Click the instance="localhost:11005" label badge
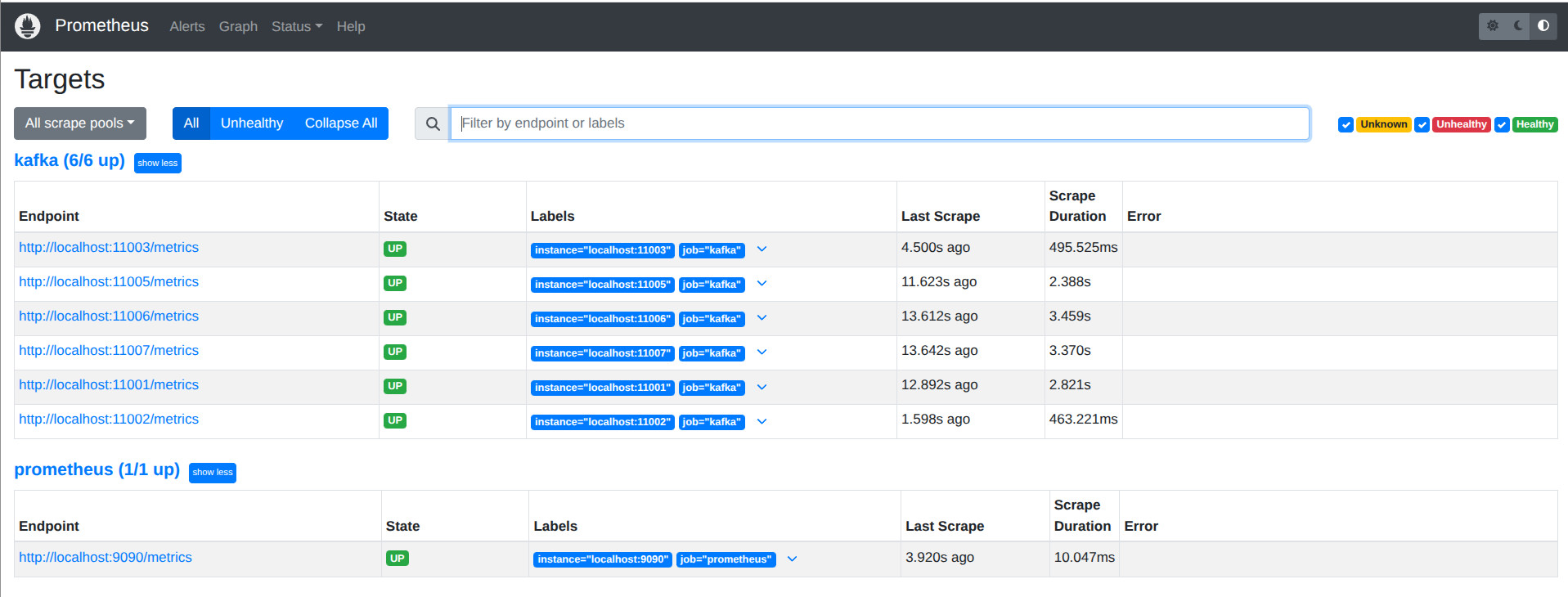Image resolution: width=1568 pixels, height=597 pixels. (603, 285)
